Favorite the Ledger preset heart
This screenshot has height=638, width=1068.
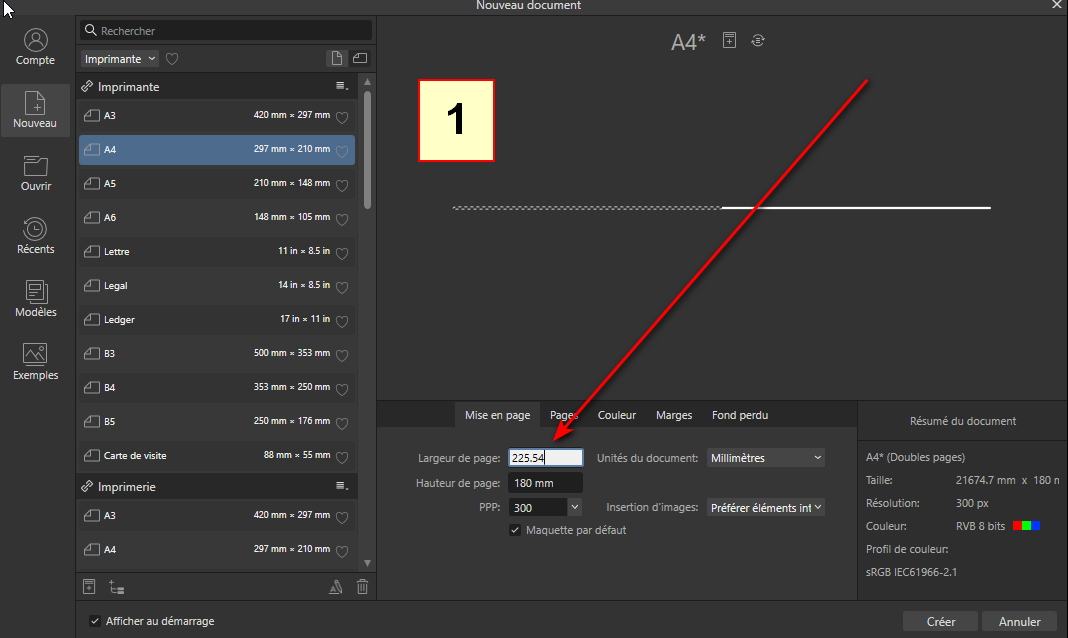[x=342, y=321]
